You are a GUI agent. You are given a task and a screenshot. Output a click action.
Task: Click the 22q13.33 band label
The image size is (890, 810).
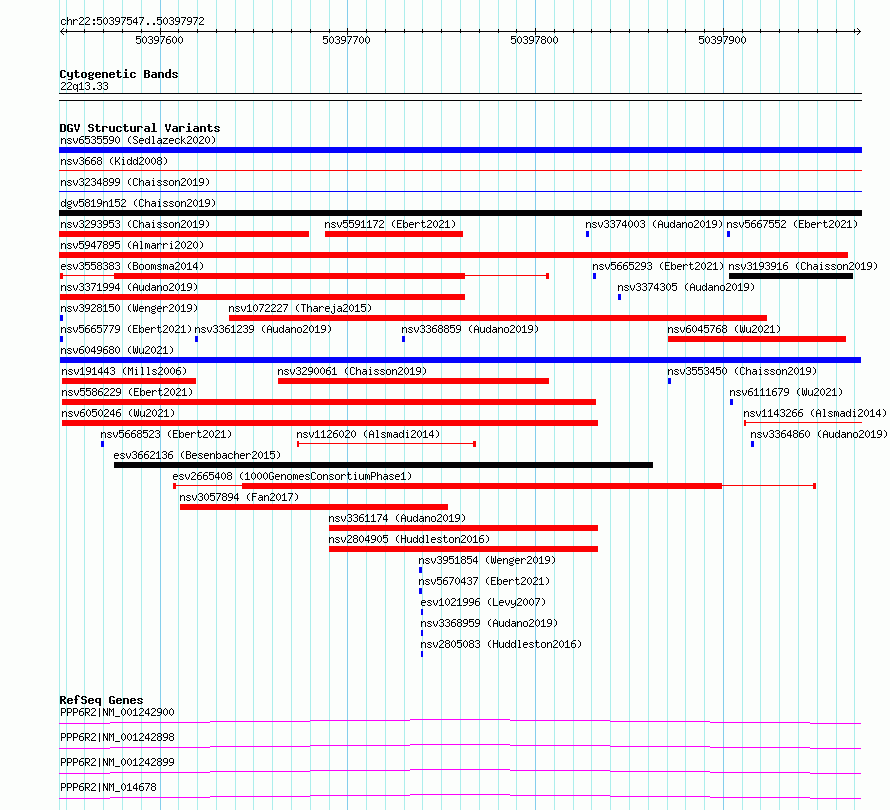click(84, 86)
